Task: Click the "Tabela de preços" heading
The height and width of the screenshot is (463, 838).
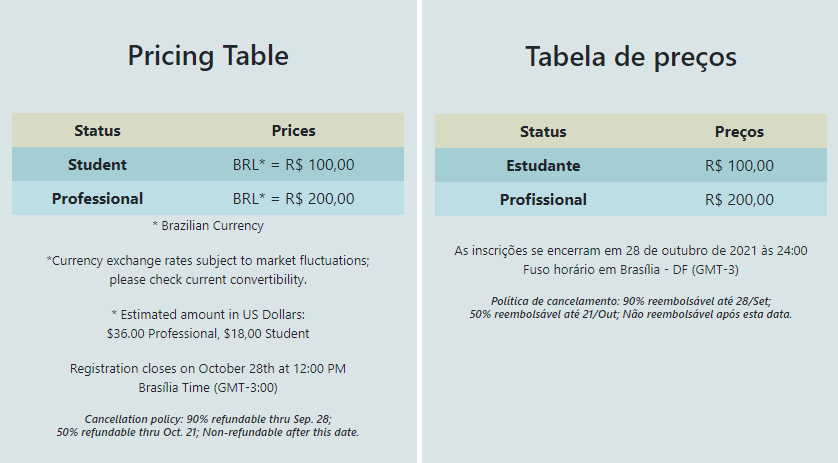Action: [x=631, y=58]
